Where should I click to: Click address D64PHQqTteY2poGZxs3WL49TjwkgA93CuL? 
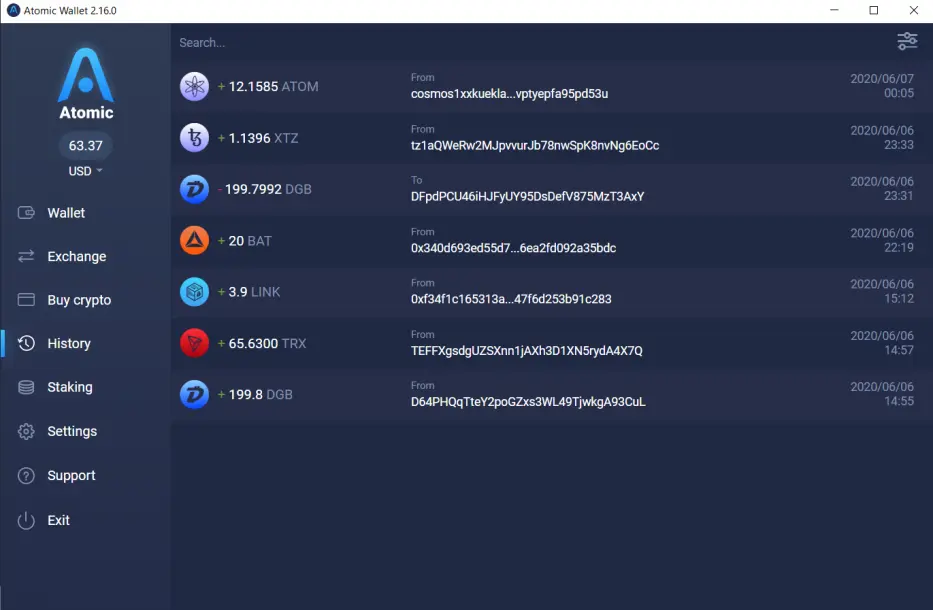528,402
